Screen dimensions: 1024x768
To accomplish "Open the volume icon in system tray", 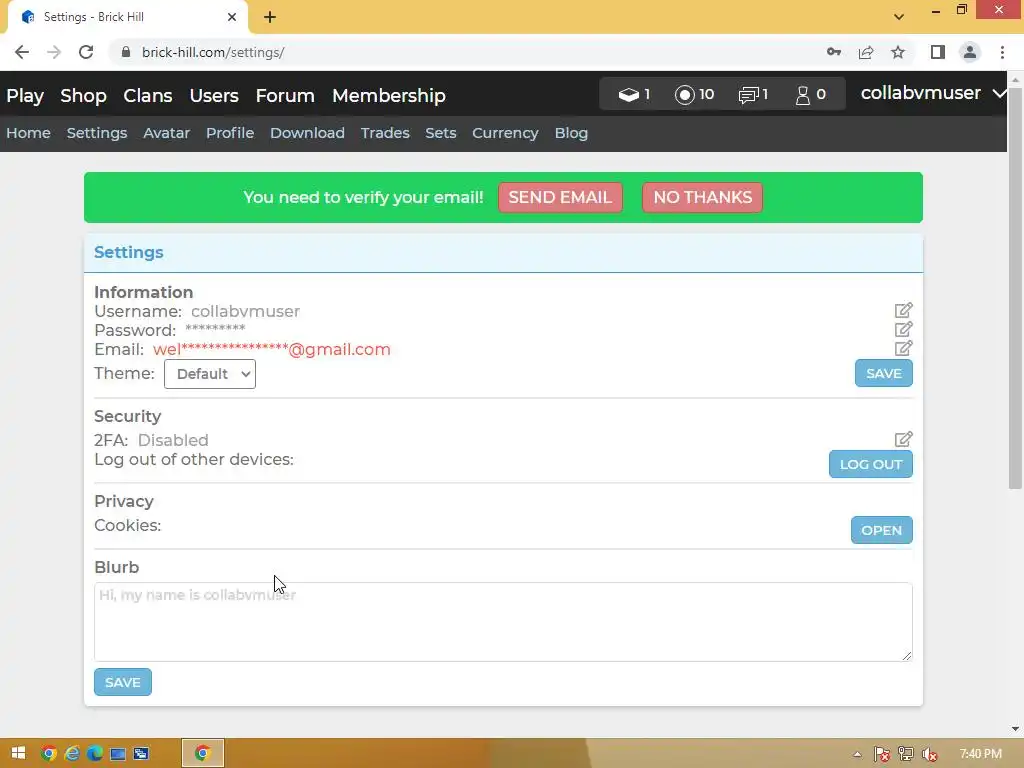I will [x=930, y=754].
